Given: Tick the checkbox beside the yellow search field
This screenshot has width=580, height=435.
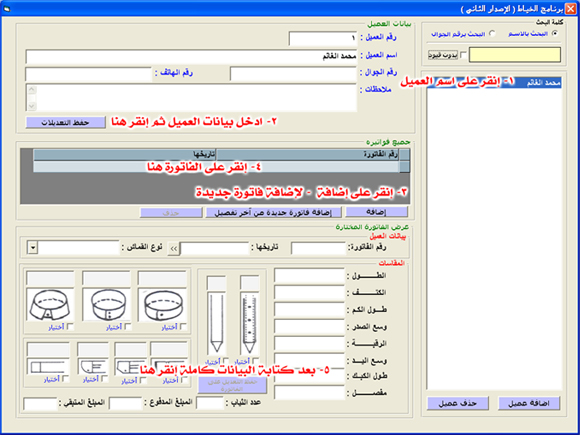Looking at the screenshot, I should pos(463,55).
